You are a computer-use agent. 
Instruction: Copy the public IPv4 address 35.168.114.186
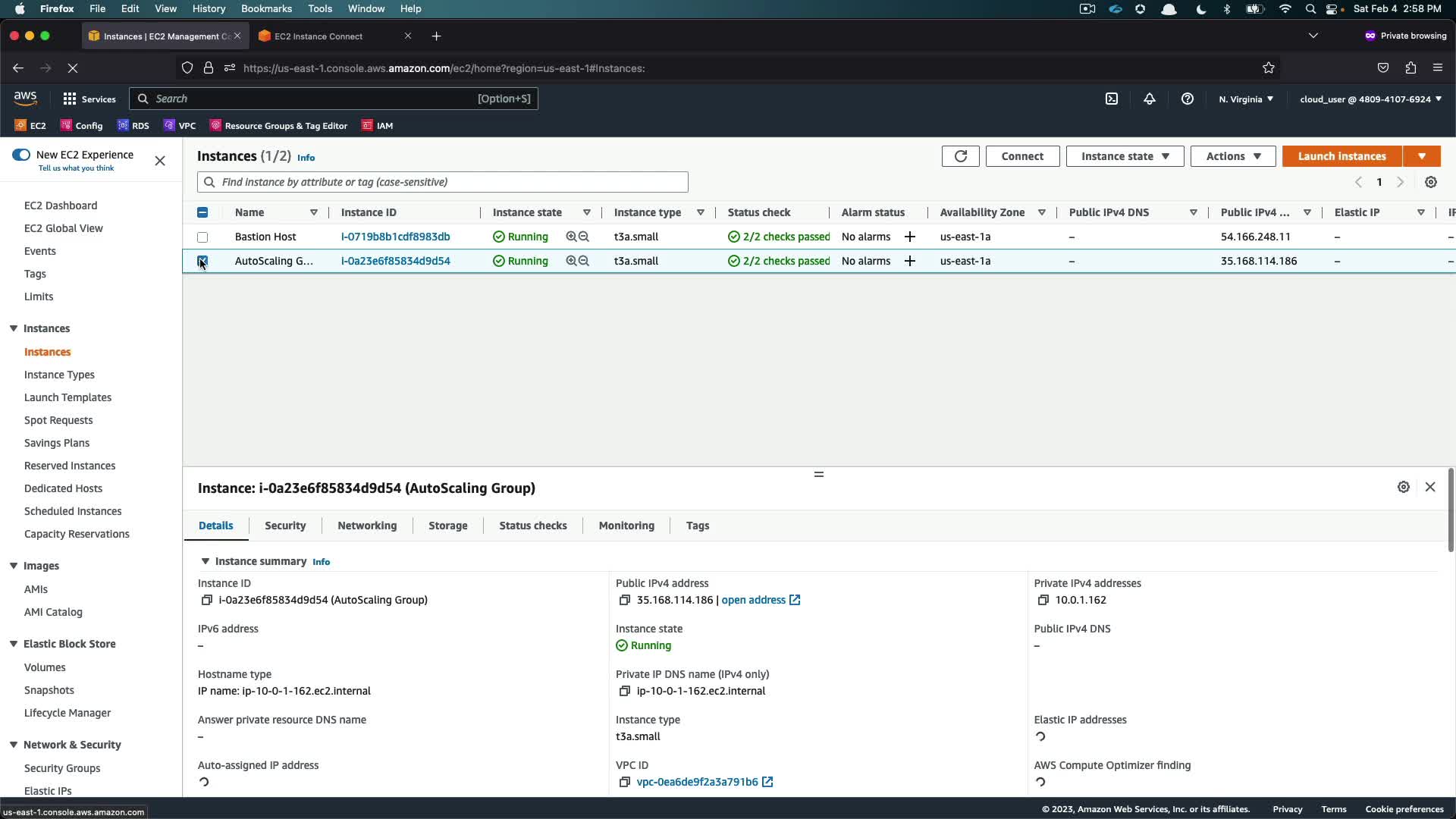pyautogui.click(x=624, y=600)
